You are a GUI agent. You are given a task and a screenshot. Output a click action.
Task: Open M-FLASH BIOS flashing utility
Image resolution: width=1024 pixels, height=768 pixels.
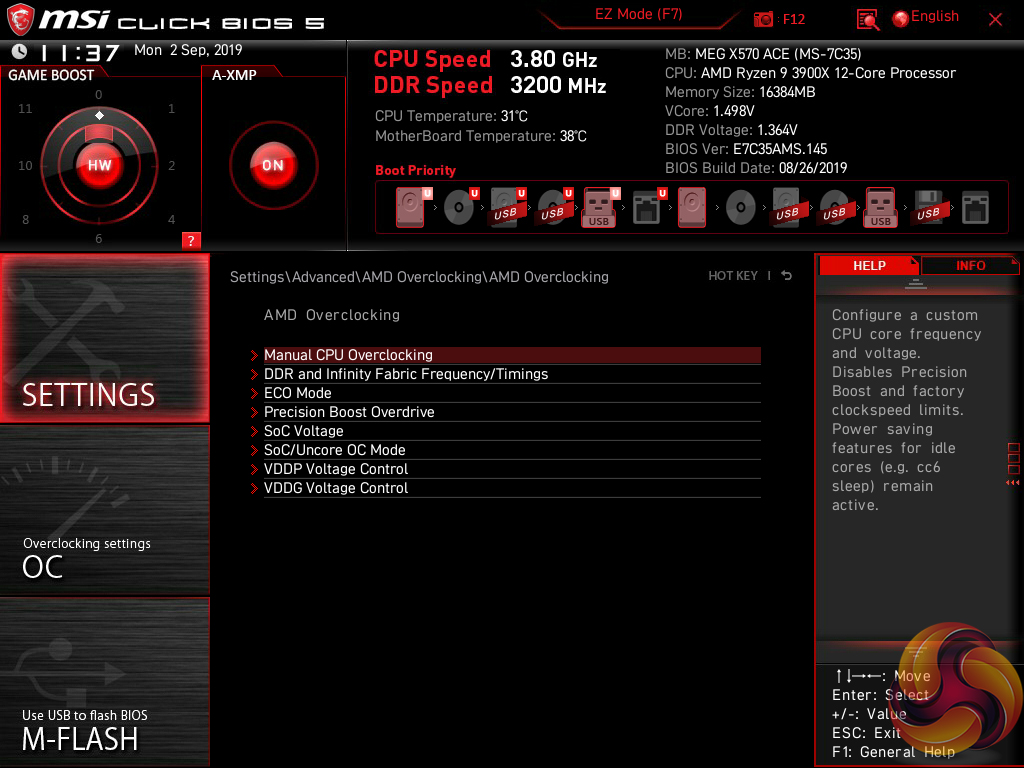click(x=104, y=682)
